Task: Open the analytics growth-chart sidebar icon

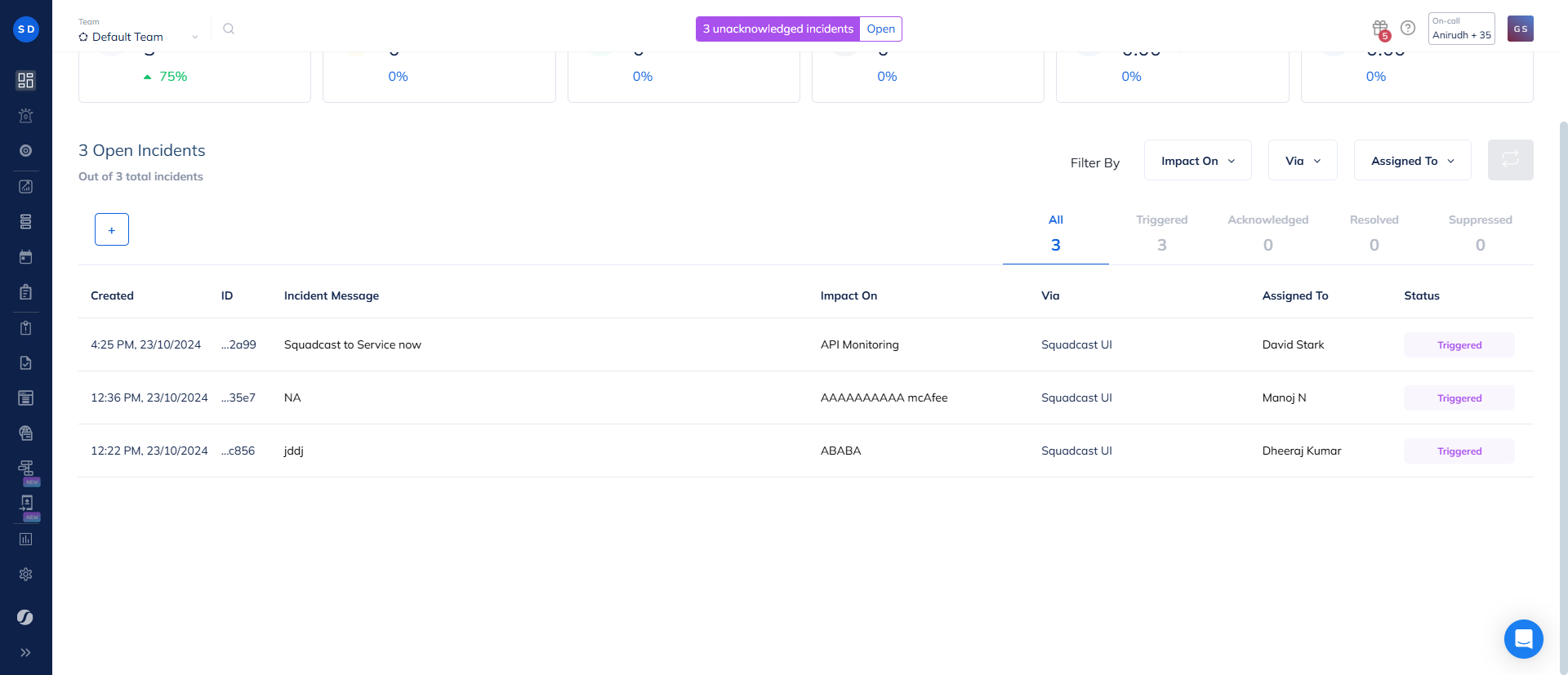Action: 26,187
